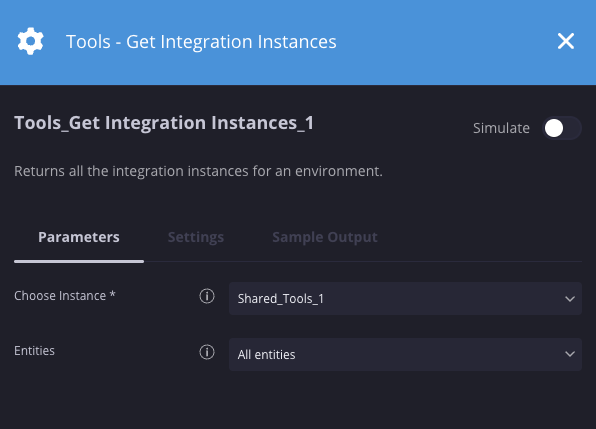Open the All entities dropdown
596x429 pixels.
tap(405, 354)
